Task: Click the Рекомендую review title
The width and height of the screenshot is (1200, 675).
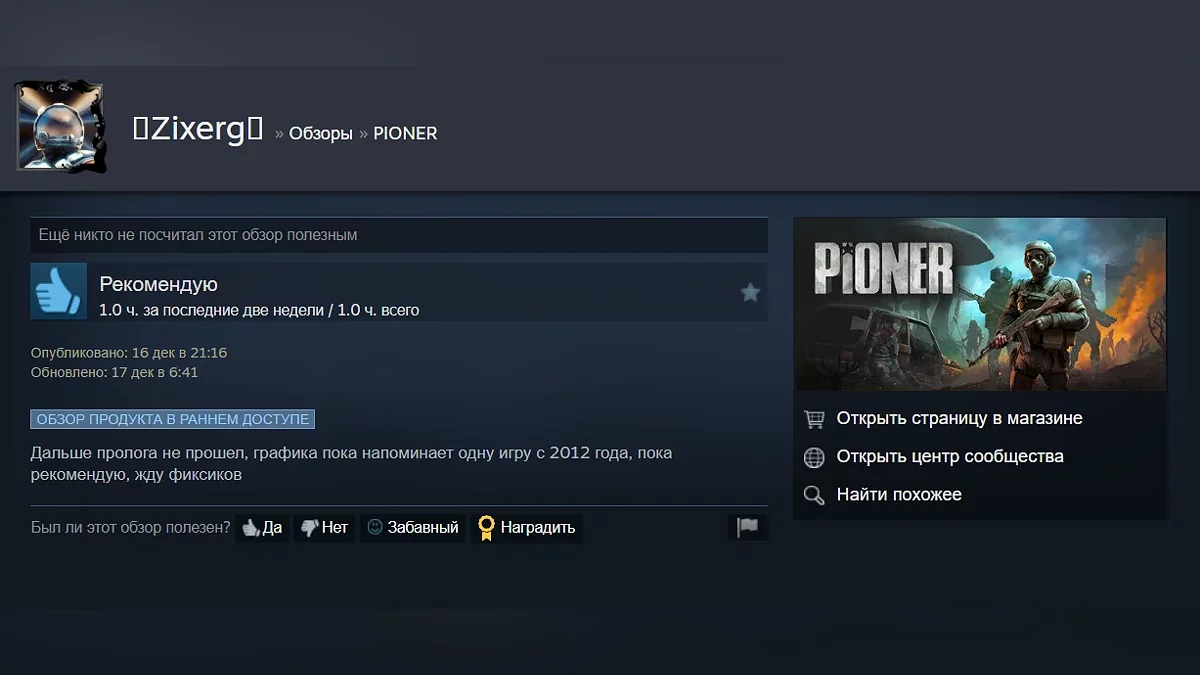Action: [158, 284]
